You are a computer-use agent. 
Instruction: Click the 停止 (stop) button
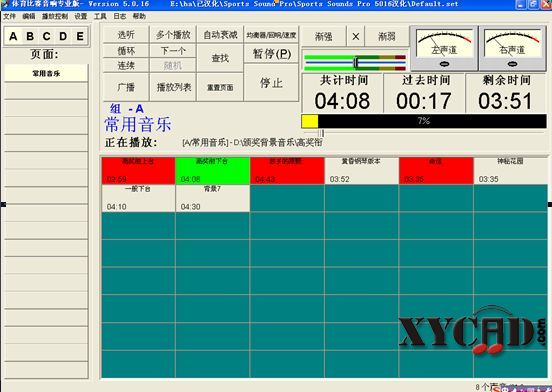click(x=271, y=83)
